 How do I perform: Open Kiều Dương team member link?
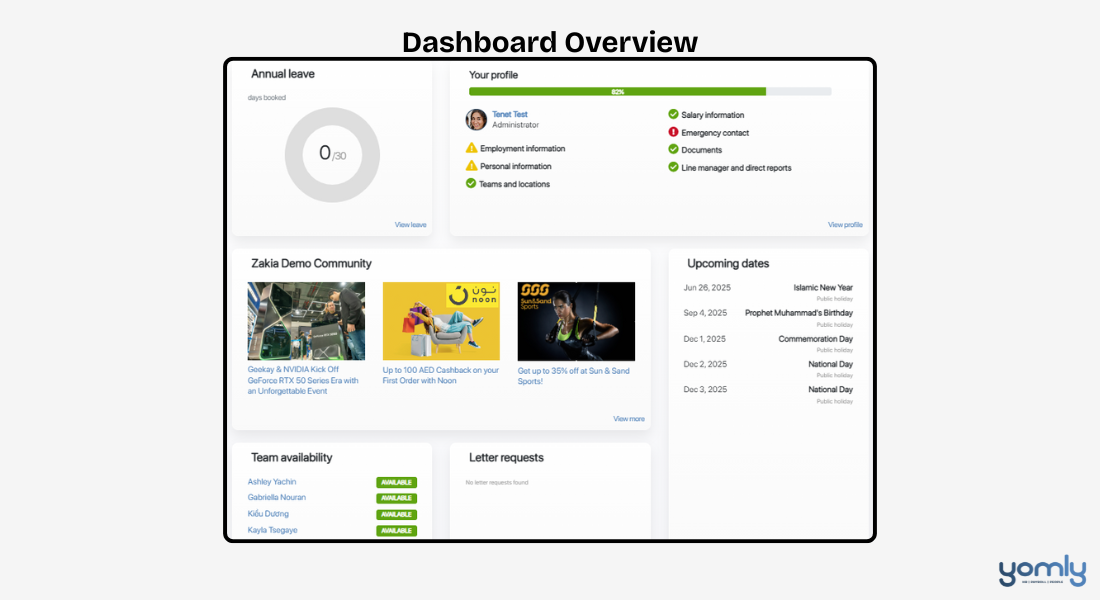(268, 514)
